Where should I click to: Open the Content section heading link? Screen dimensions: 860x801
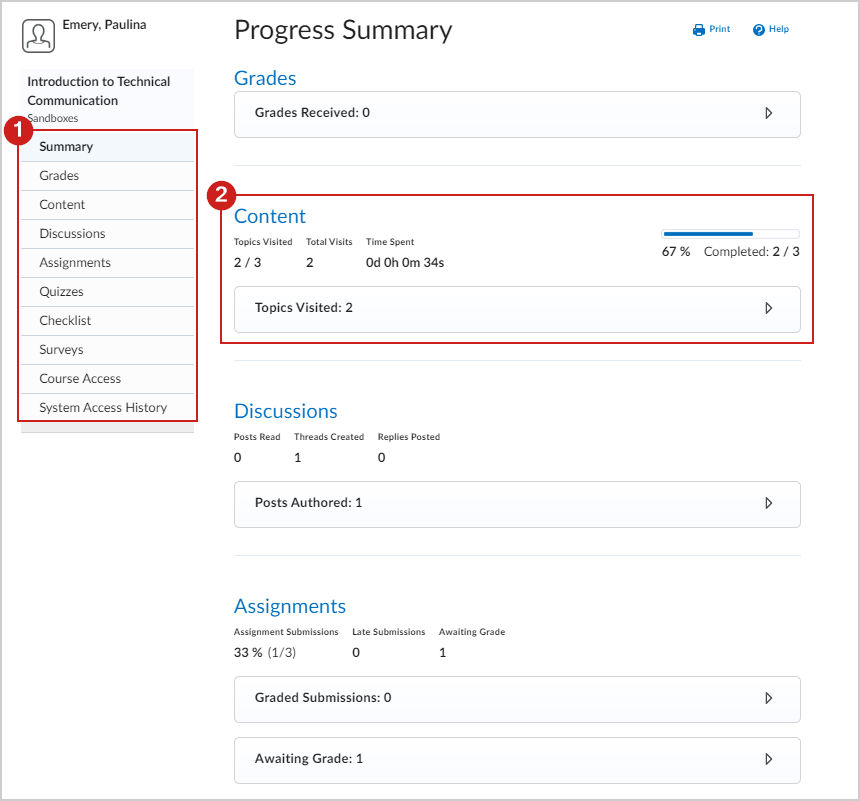(270, 216)
